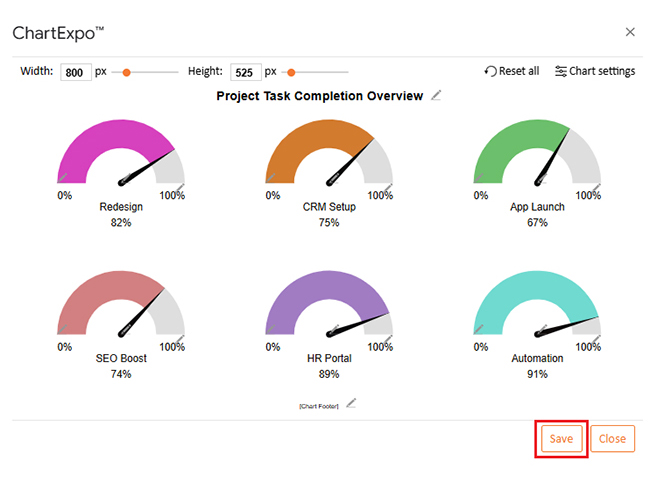Edit the chart title with the pencil icon
Screen dimensions: 650x478
coord(435,96)
